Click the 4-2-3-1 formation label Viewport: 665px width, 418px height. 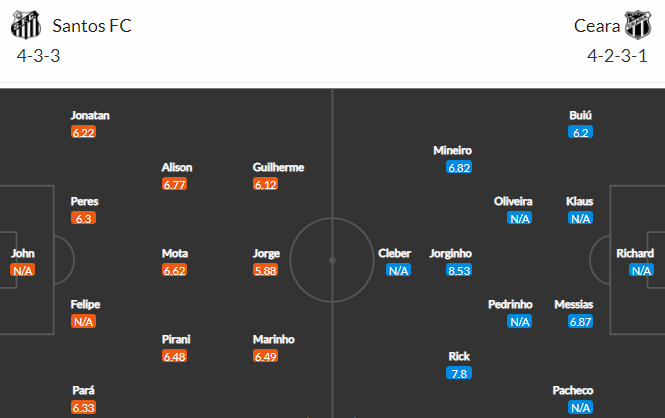tap(617, 56)
